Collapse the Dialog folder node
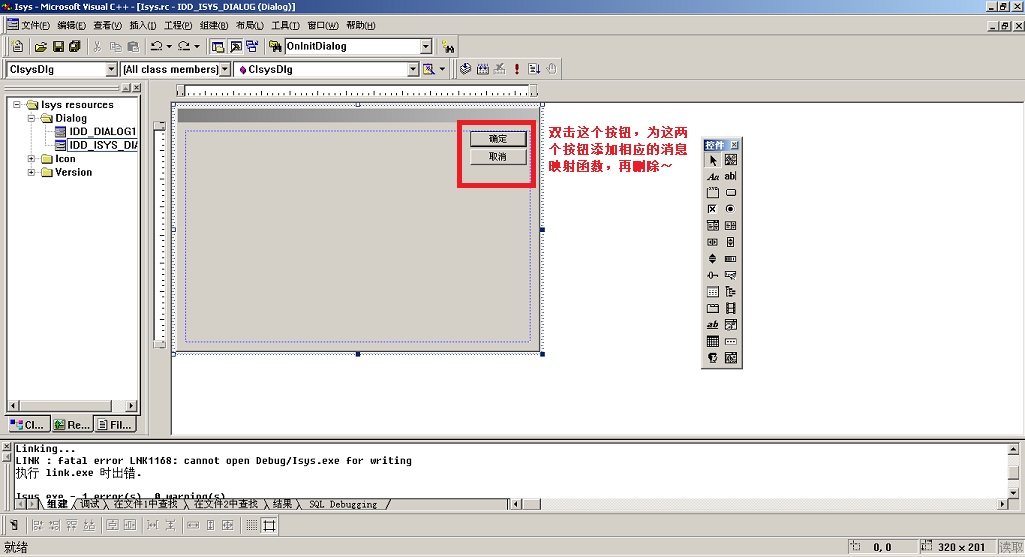The height and width of the screenshot is (557, 1025). pos(31,118)
